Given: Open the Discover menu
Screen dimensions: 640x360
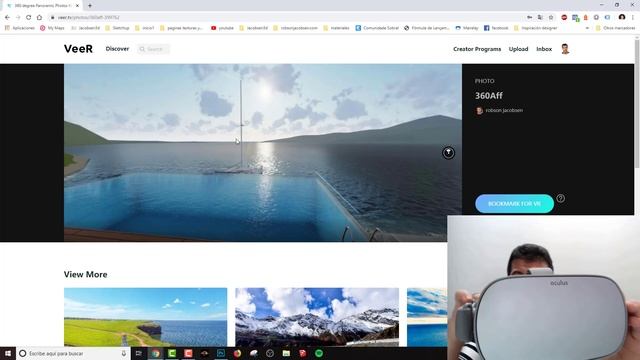Looking at the screenshot, I should point(117,49).
